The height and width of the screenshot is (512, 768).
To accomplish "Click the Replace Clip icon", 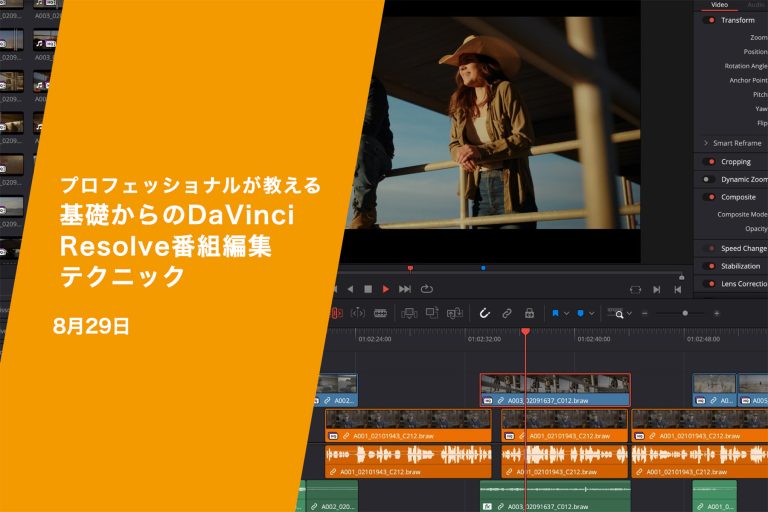I will [455, 313].
